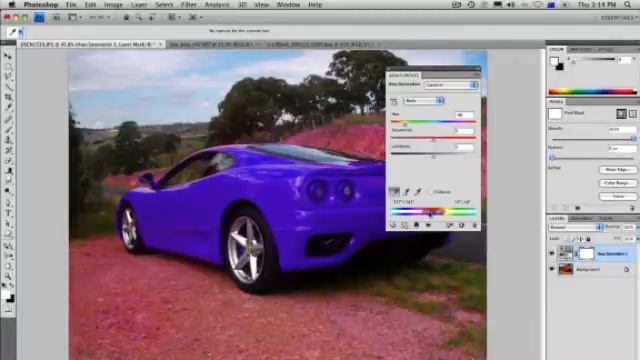Click the Invert button in Masks panel

[x=618, y=196]
